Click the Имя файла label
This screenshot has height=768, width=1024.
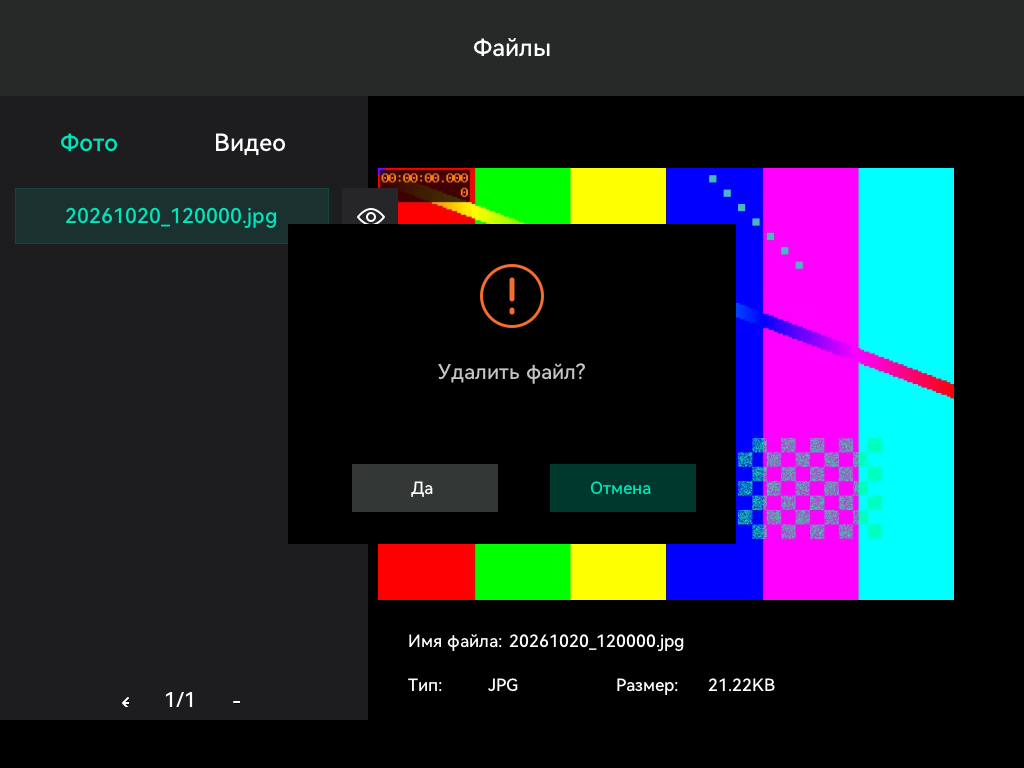click(455, 641)
